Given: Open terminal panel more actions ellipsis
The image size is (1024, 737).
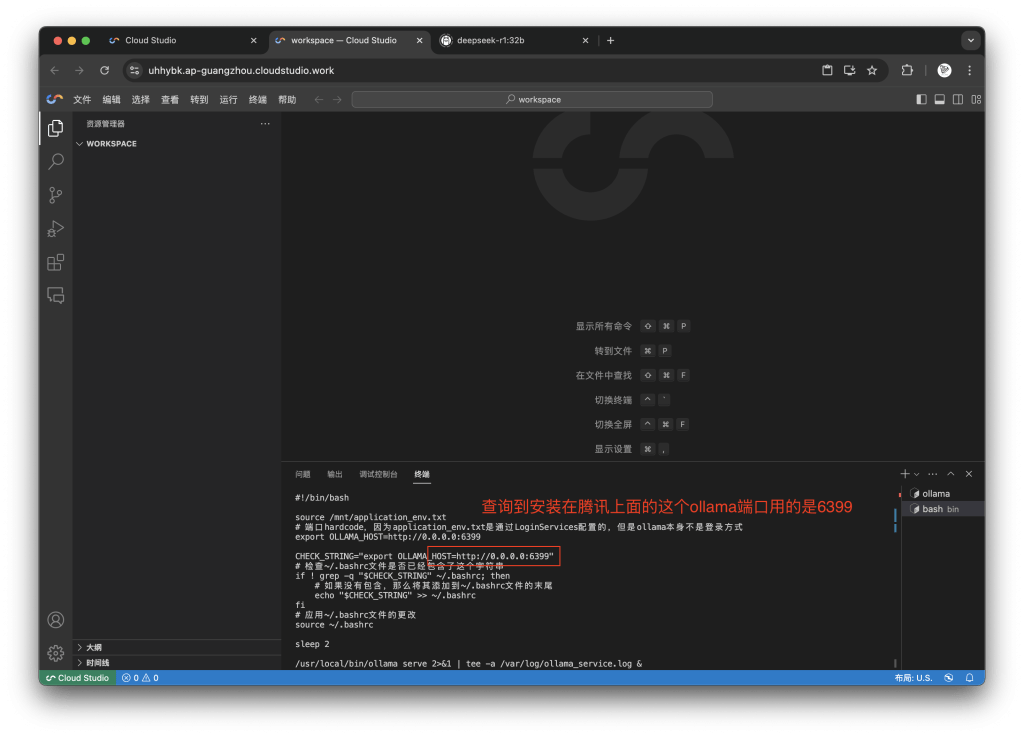Looking at the screenshot, I should click(x=933, y=474).
